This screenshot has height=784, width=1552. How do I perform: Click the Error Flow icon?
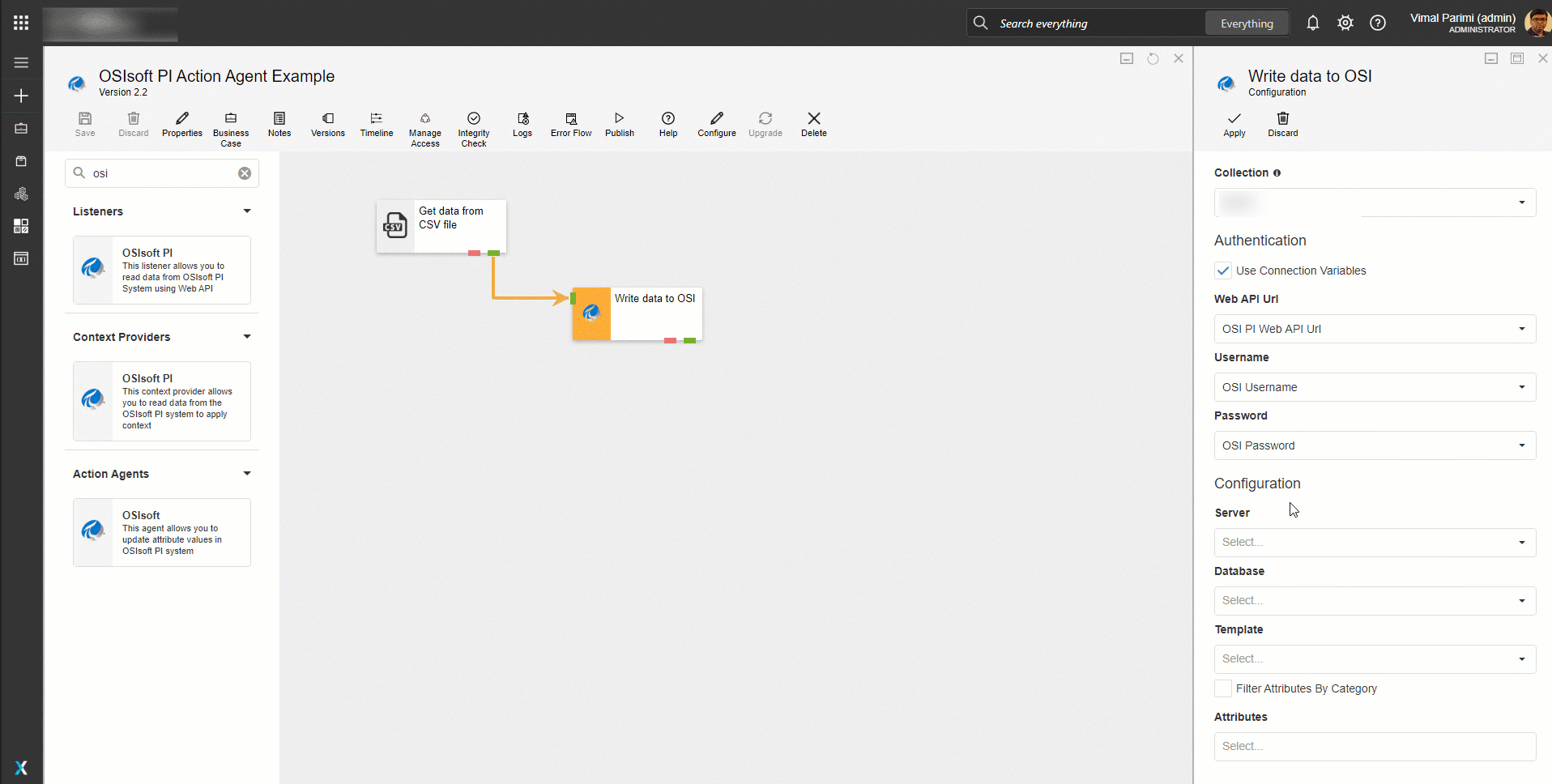click(570, 124)
